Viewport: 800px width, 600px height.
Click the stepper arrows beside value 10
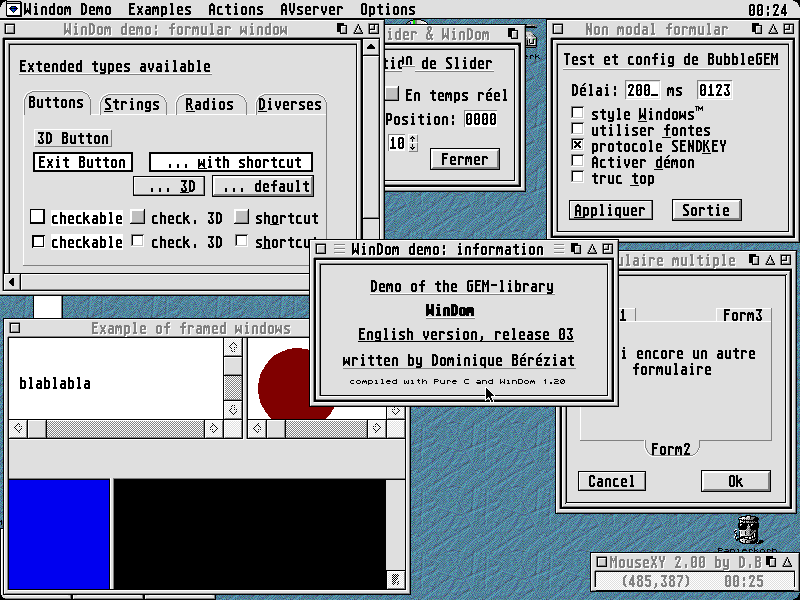[413, 143]
